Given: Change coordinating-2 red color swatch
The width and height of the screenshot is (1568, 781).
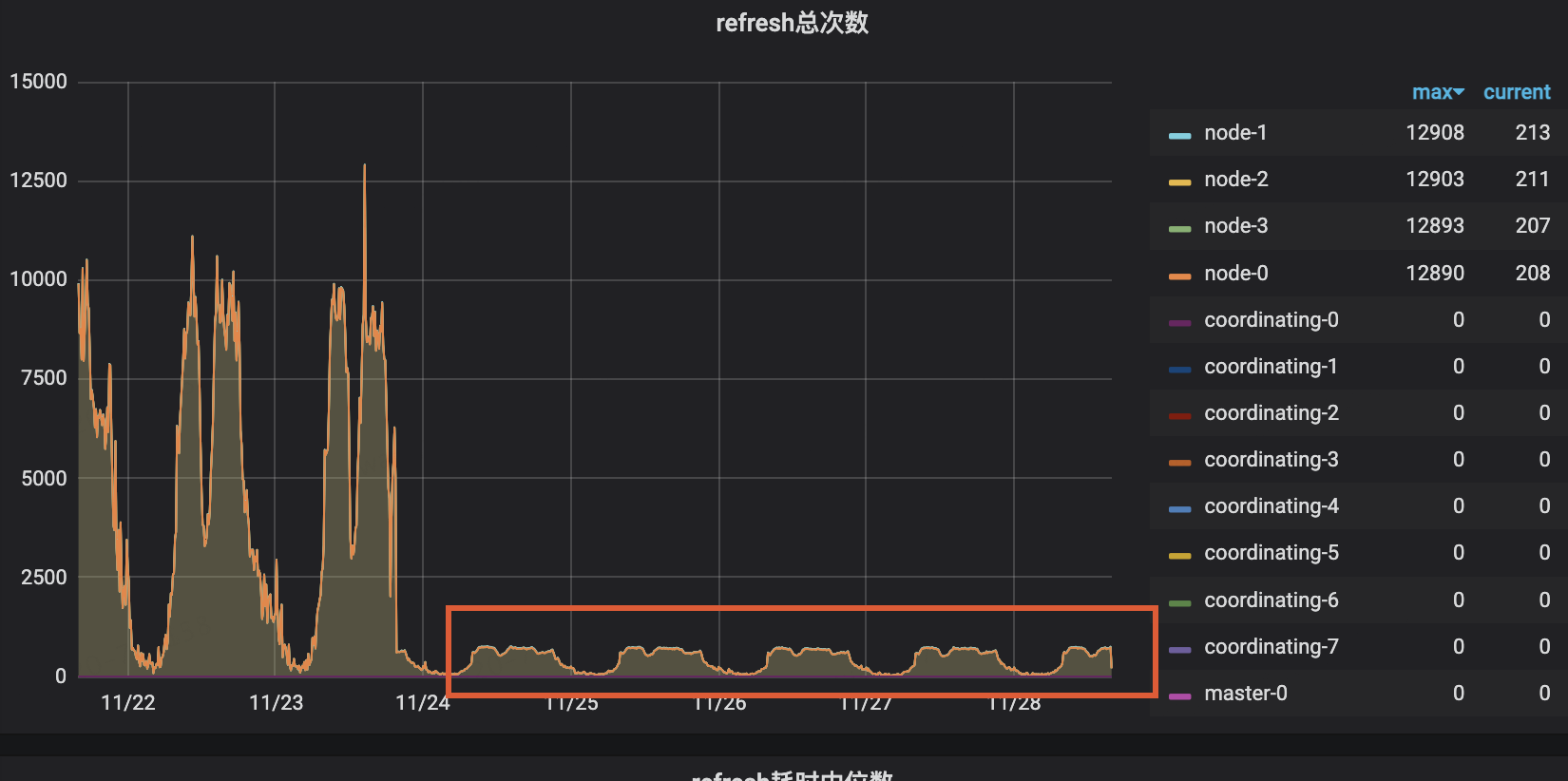Looking at the screenshot, I should tap(1179, 416).
